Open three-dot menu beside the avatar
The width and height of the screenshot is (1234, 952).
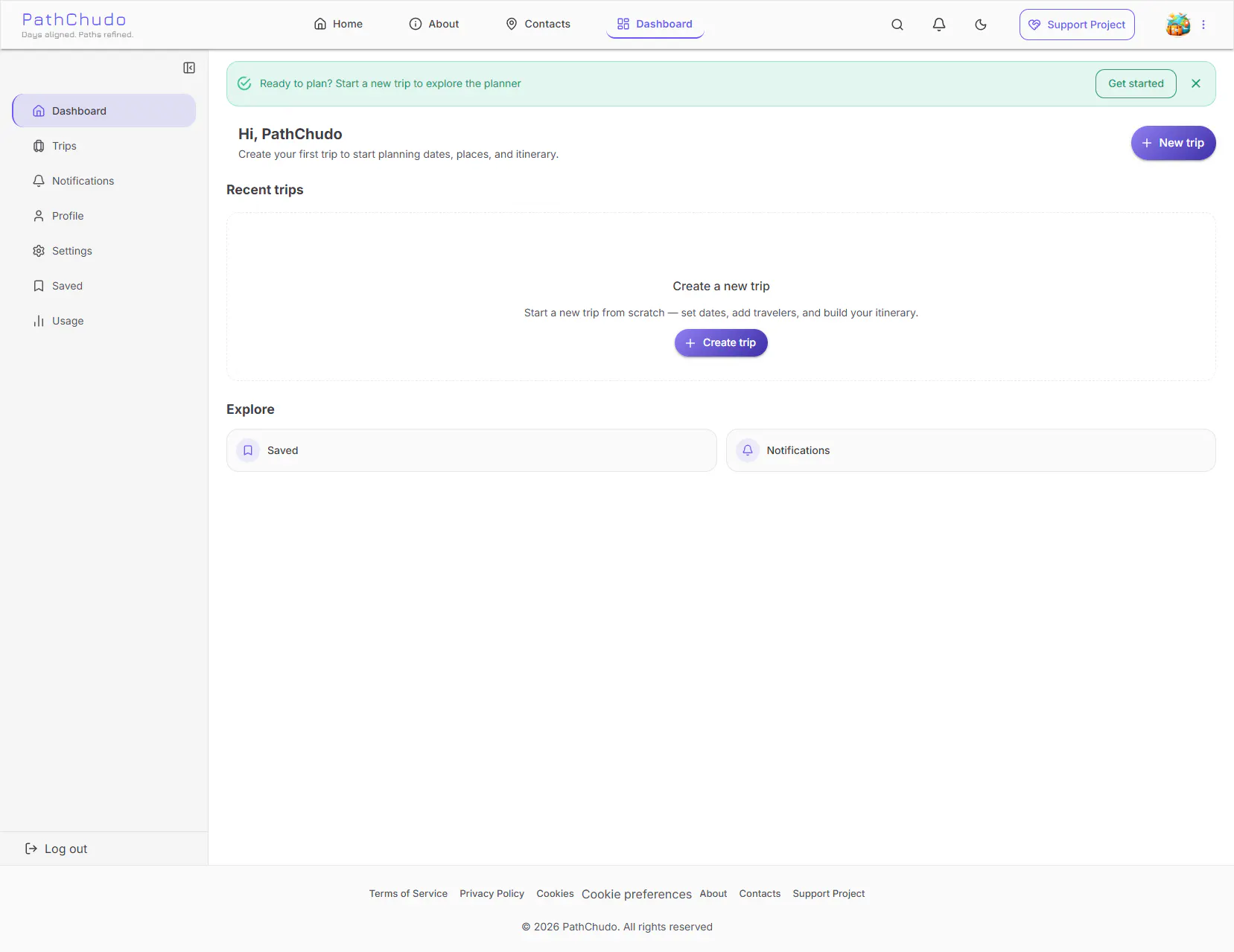point(1203,25)
